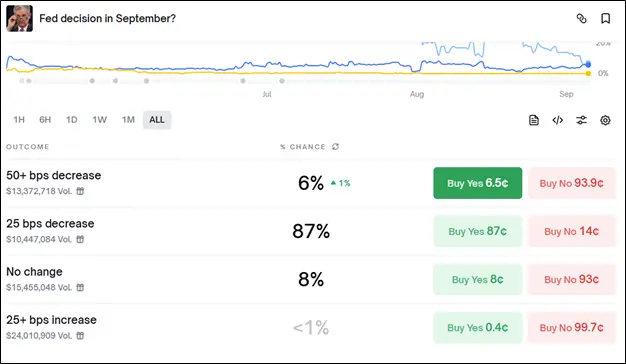The height and width of the screenshot is (364, 626).
Task: Click the blue endpoint marker on chart
Action: [x=588, y=64]
